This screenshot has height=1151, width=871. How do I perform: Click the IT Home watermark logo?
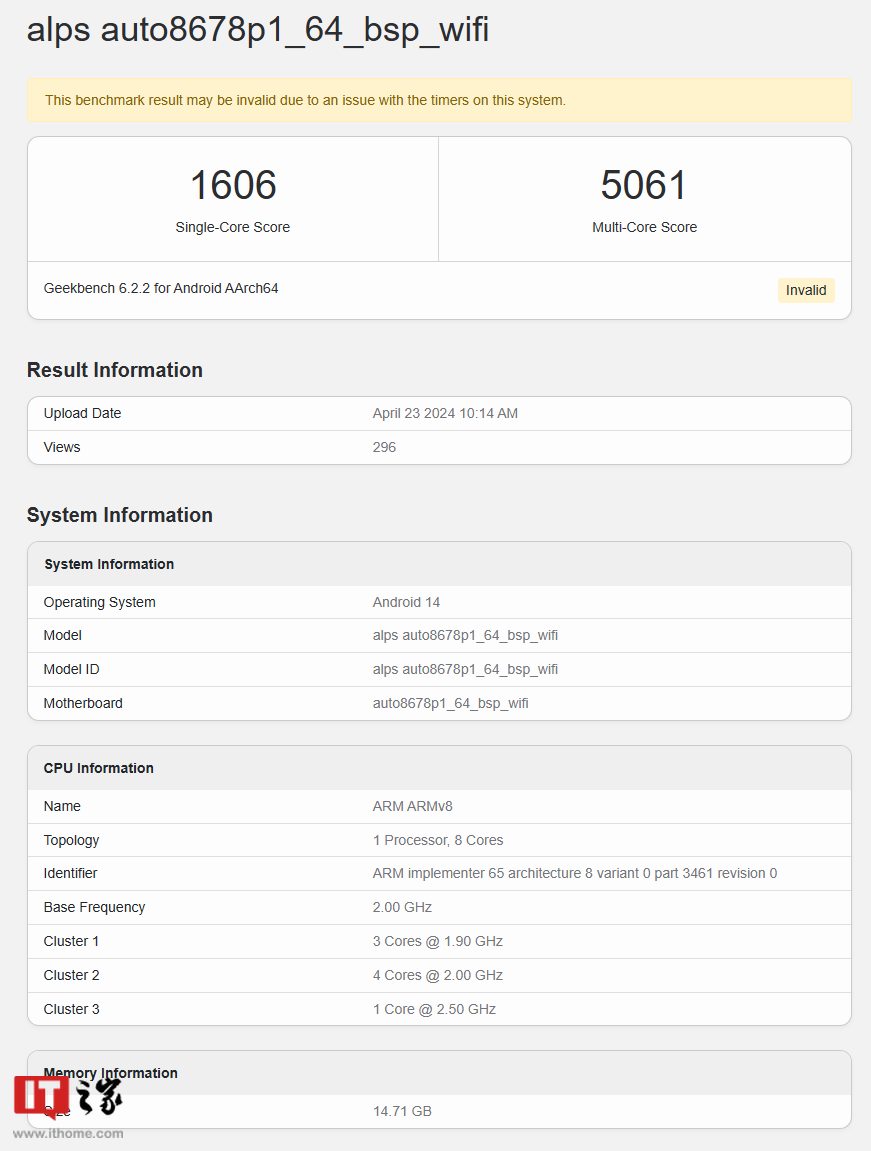point(68,1104)
